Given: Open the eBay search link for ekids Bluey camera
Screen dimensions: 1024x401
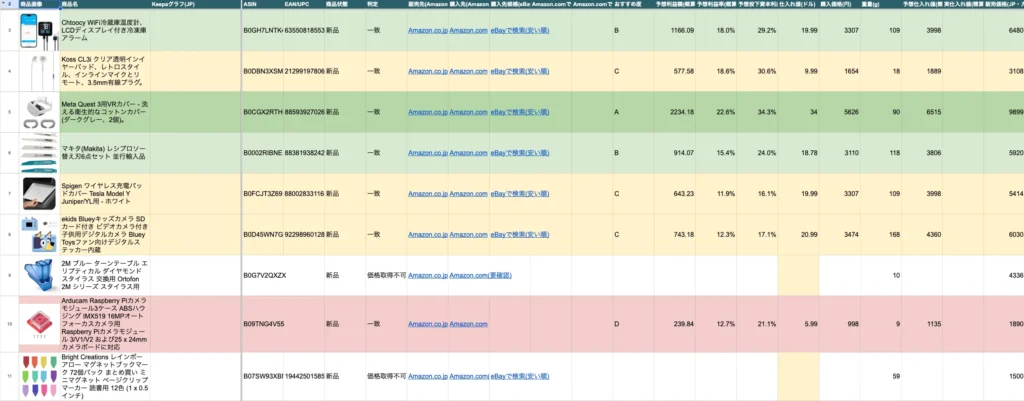Looking at the screenshot, I should (x=520, y=234).
